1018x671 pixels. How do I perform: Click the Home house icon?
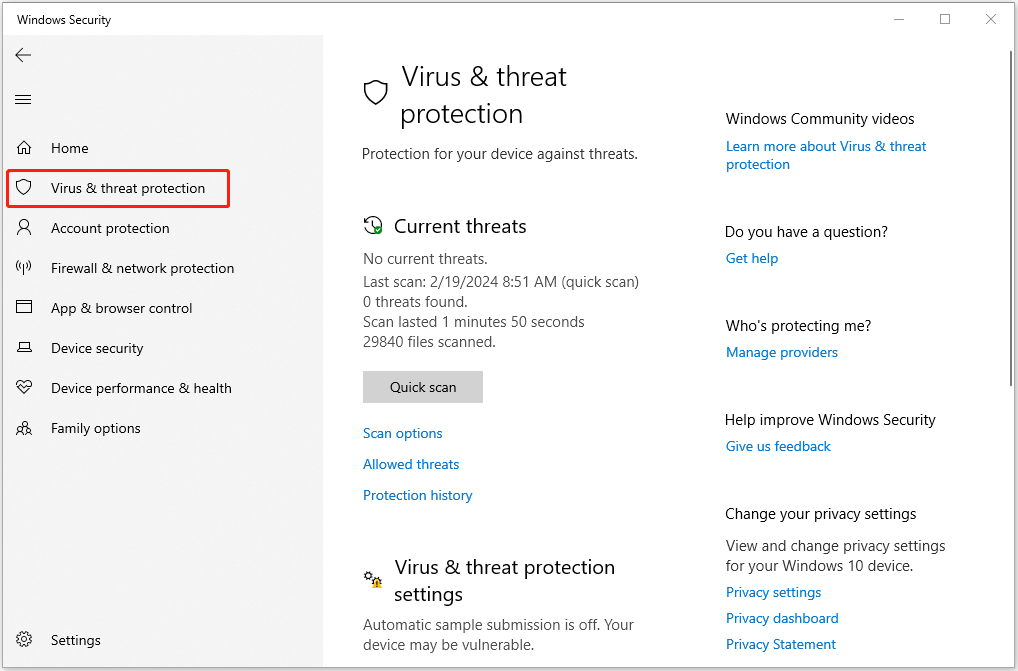coord(24,148)
